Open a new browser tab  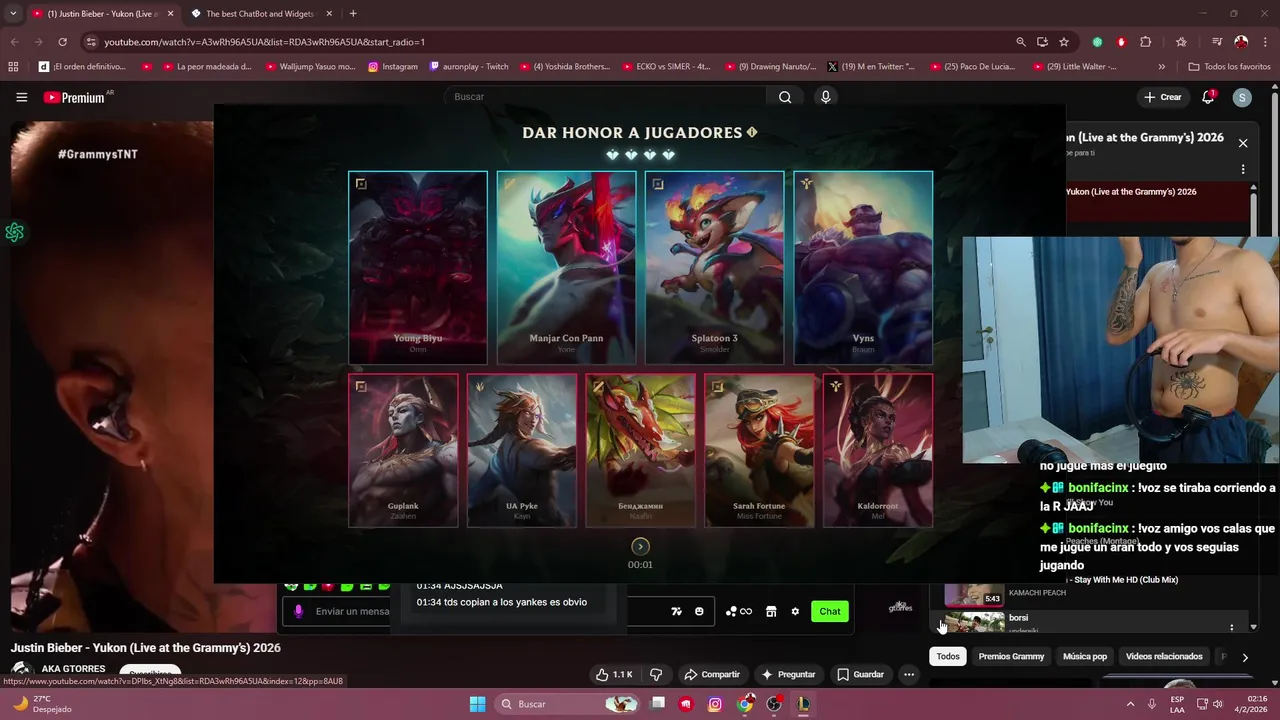(353, 14)
